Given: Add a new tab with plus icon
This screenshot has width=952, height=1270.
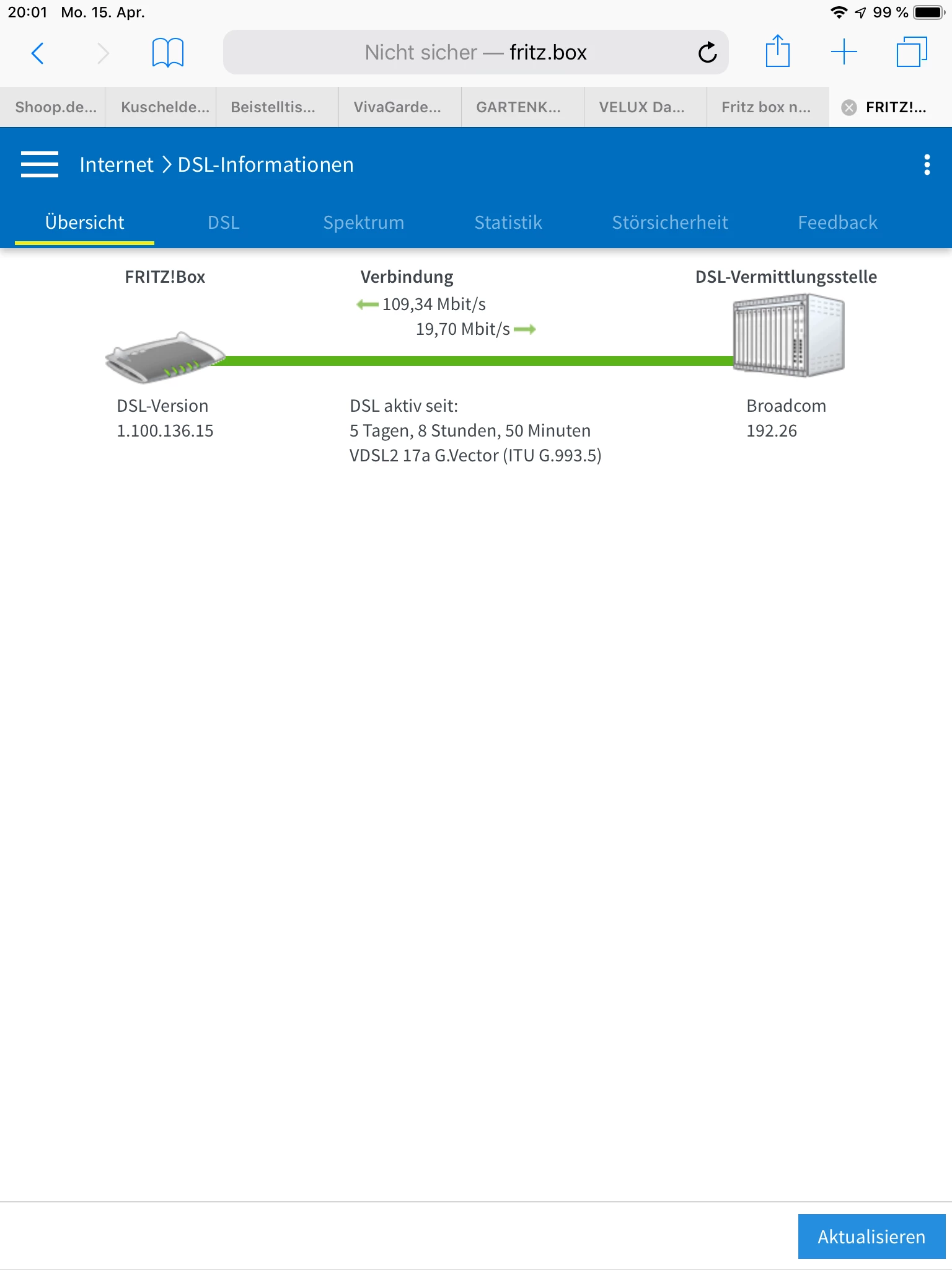Looking at the screenshot, I should 844,51.
